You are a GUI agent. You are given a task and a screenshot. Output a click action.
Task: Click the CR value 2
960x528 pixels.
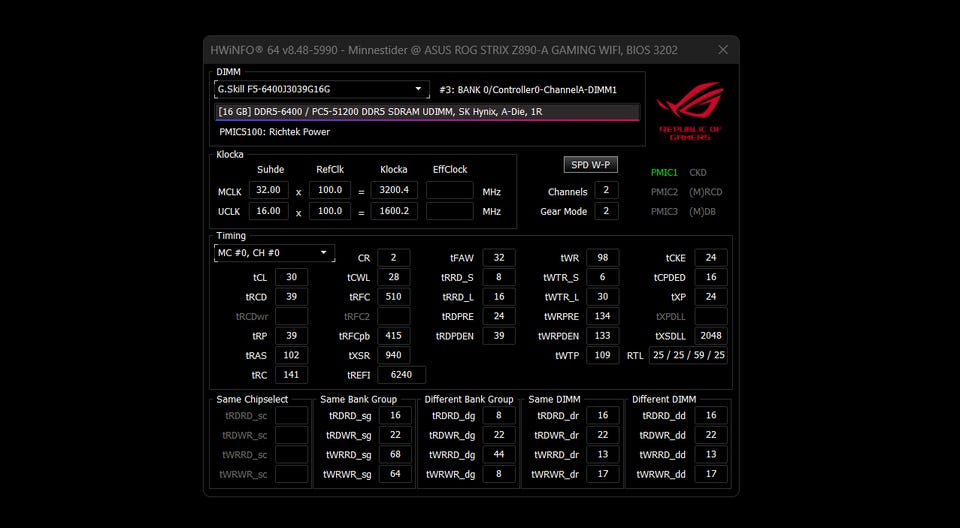click(394, 258)
